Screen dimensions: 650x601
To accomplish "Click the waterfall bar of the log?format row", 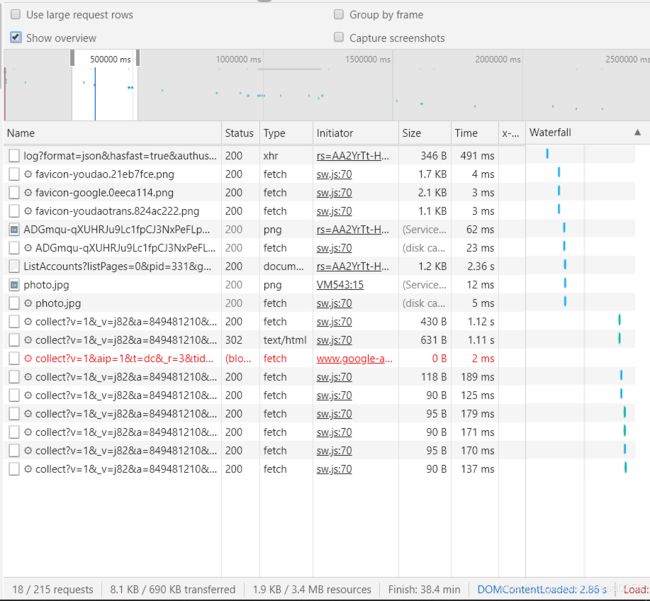I will [547, 154].
